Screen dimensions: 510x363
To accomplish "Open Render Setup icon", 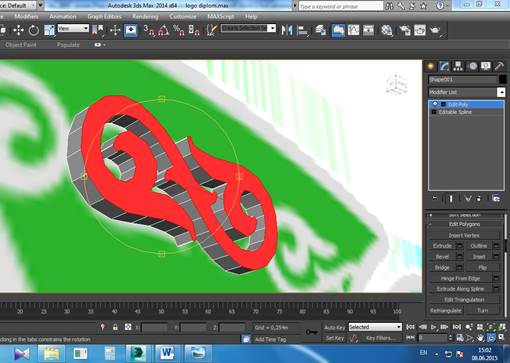I will (x=405, y=30).
